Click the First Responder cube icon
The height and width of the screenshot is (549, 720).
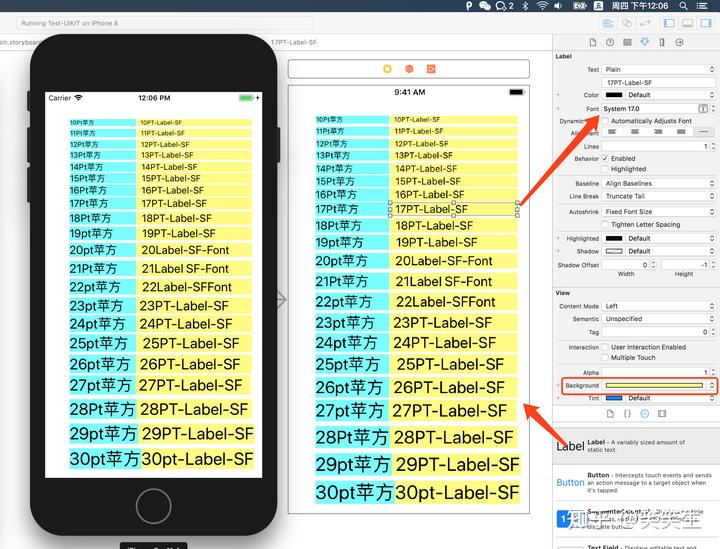tap(409, 69)
